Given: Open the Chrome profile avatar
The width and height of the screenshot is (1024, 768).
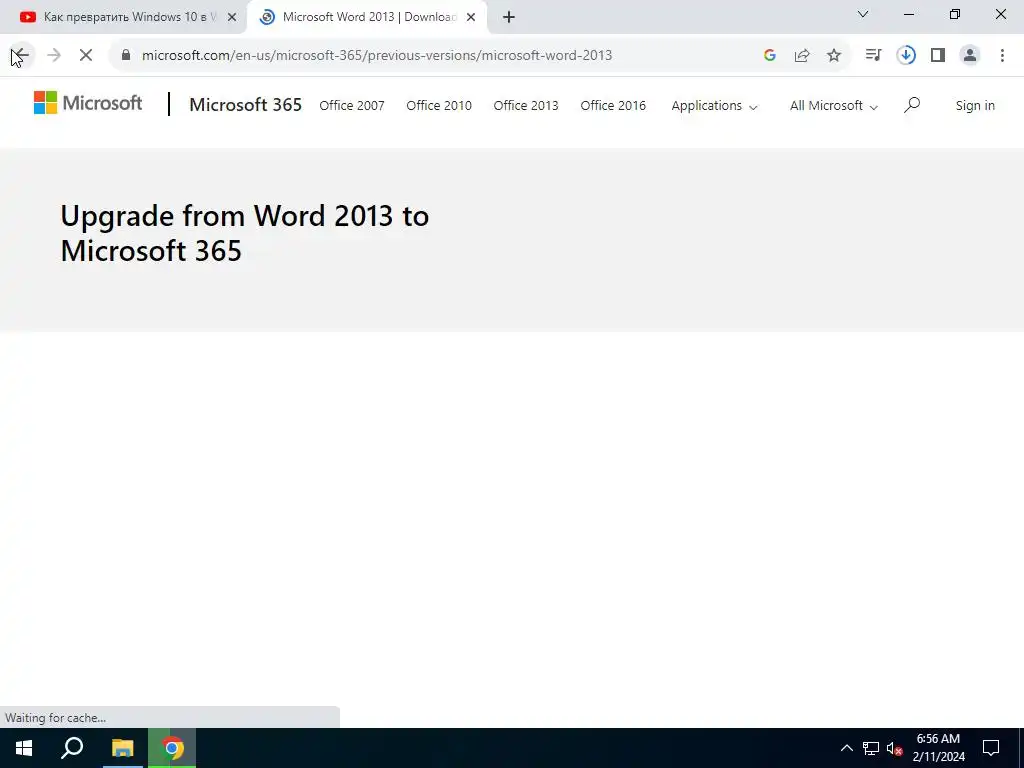Looking at the screenshot, I should pos(970,56).
